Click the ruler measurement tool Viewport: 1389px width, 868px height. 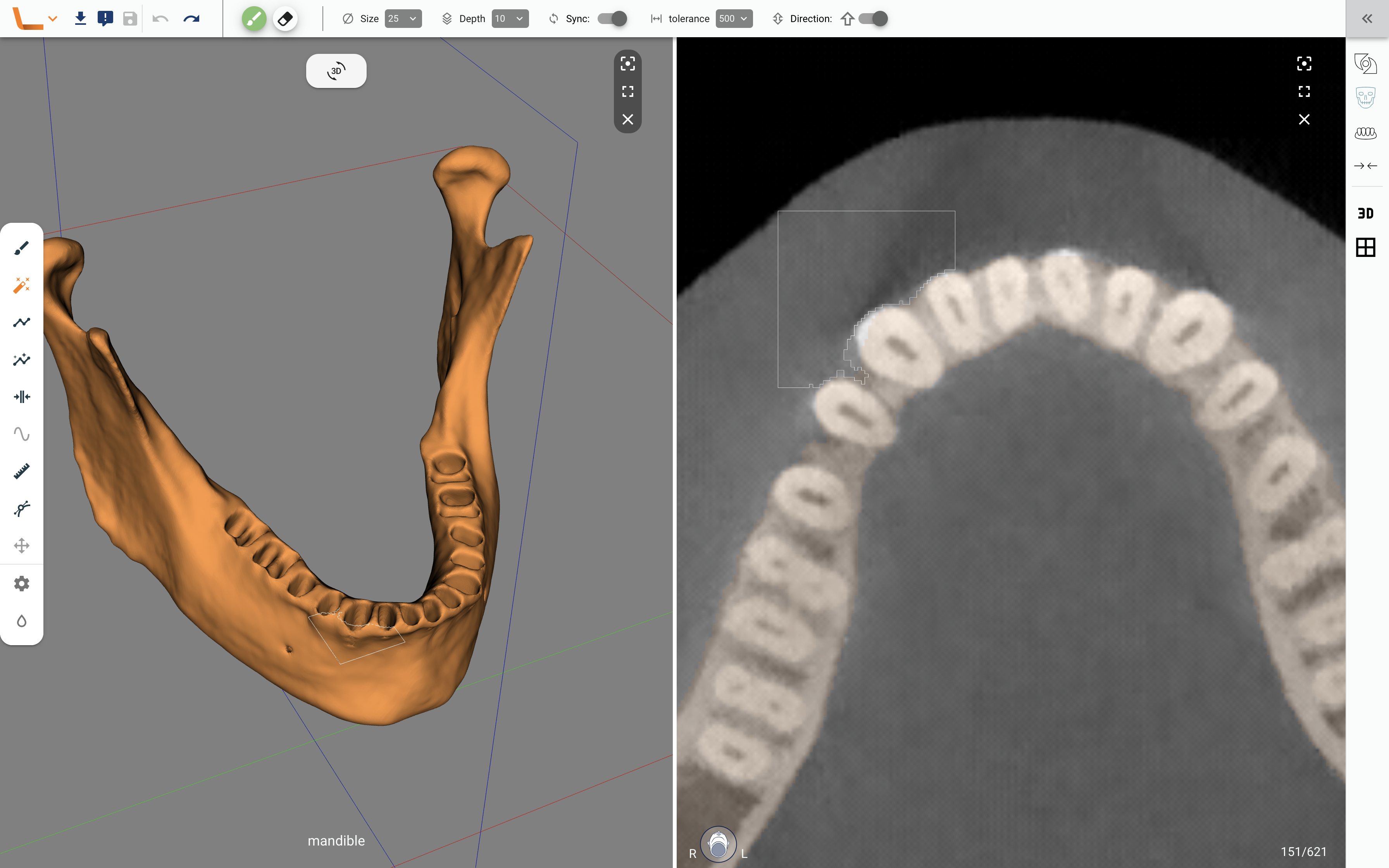pyautogui.click(x=21, y=471)
